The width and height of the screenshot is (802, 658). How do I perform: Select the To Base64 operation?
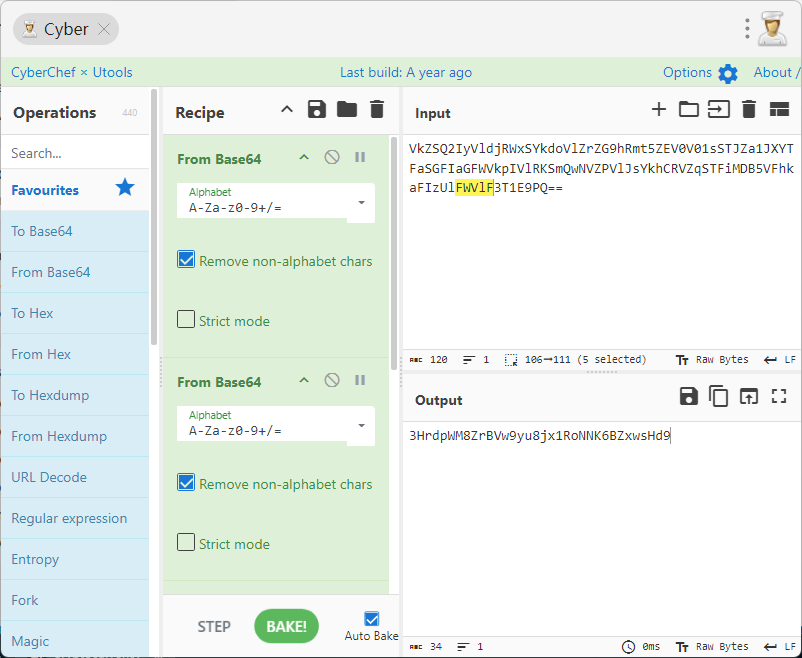coord(75,231)
